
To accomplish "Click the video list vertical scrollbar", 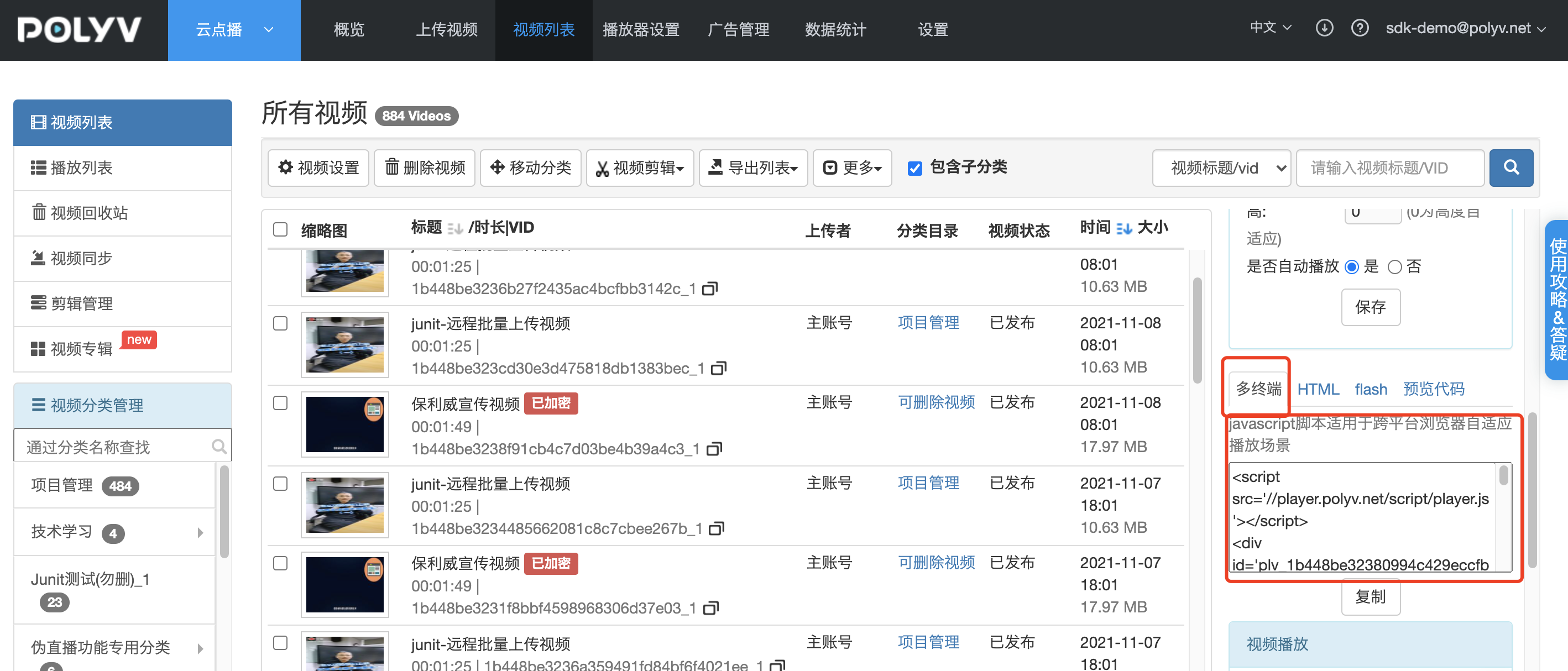I will (1196, 331).
